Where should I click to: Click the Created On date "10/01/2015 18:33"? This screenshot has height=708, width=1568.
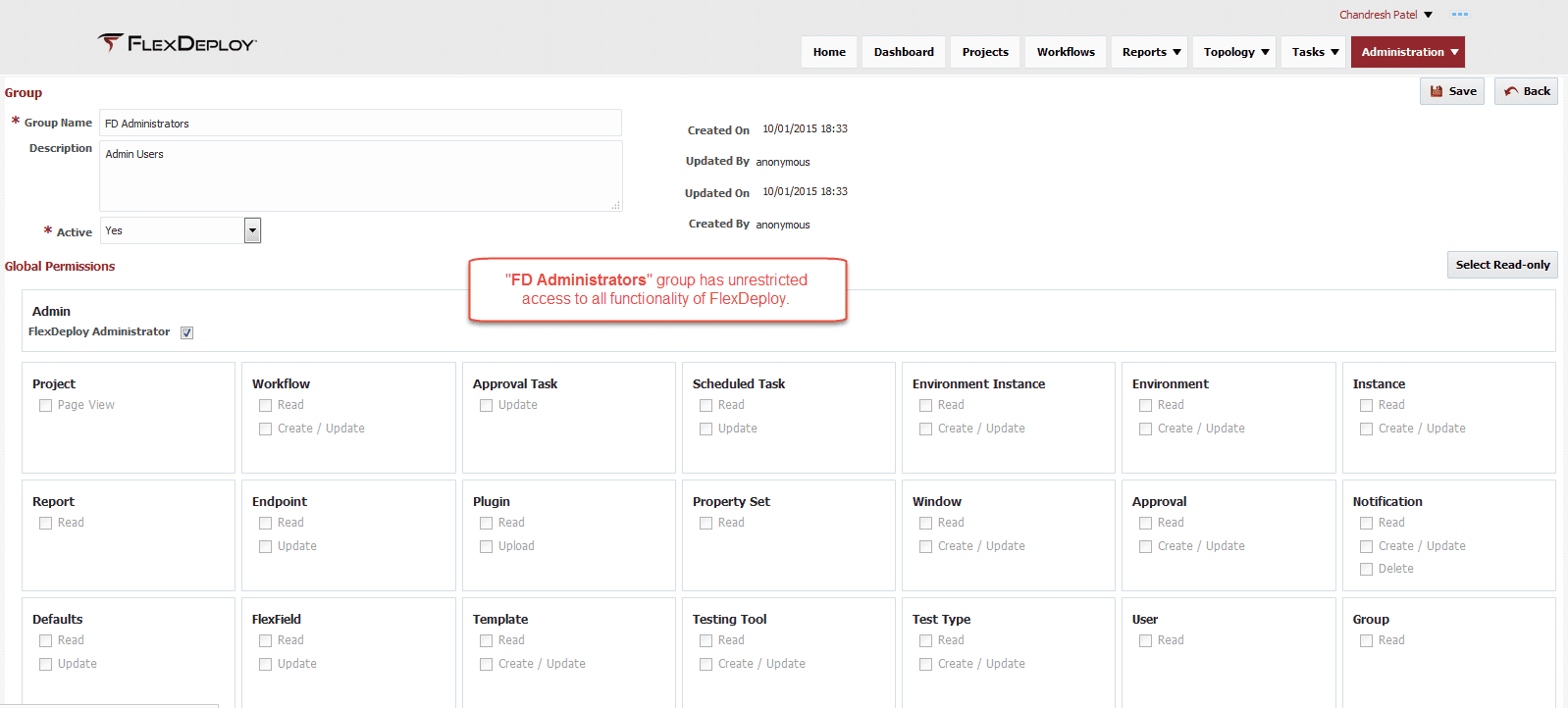click(805, 128)
